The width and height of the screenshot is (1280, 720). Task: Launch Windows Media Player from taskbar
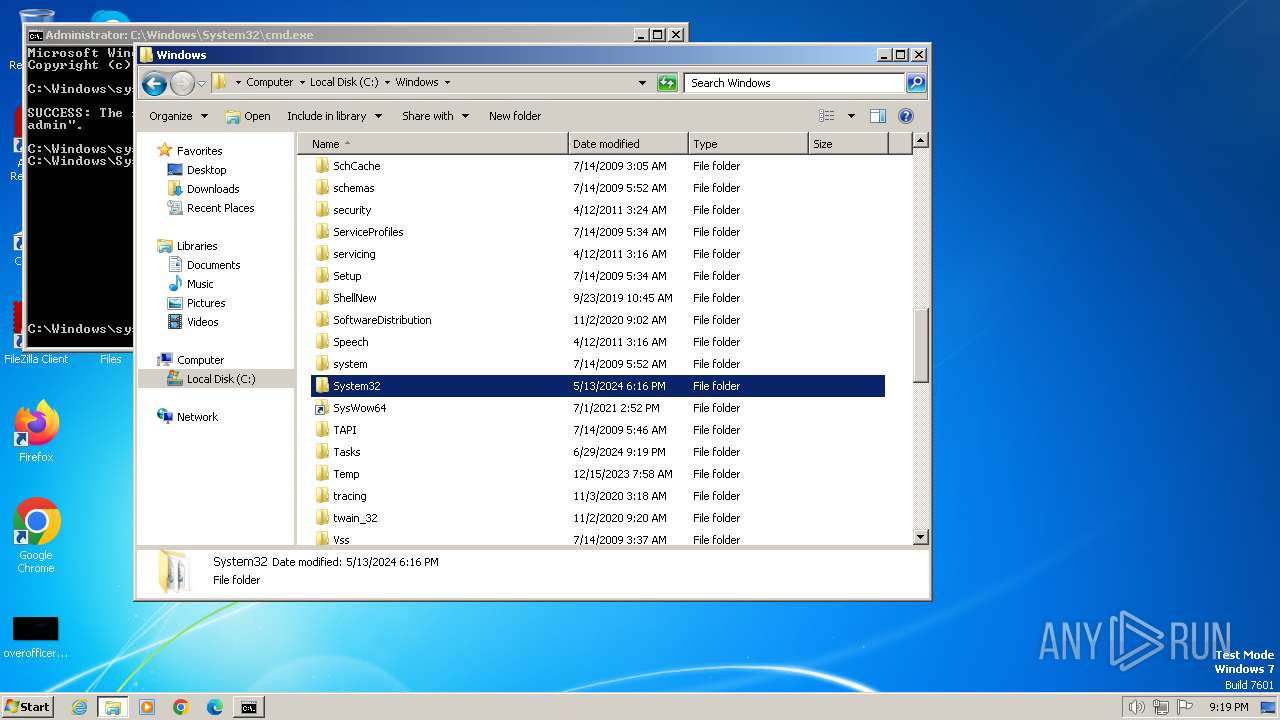point(147,707)
